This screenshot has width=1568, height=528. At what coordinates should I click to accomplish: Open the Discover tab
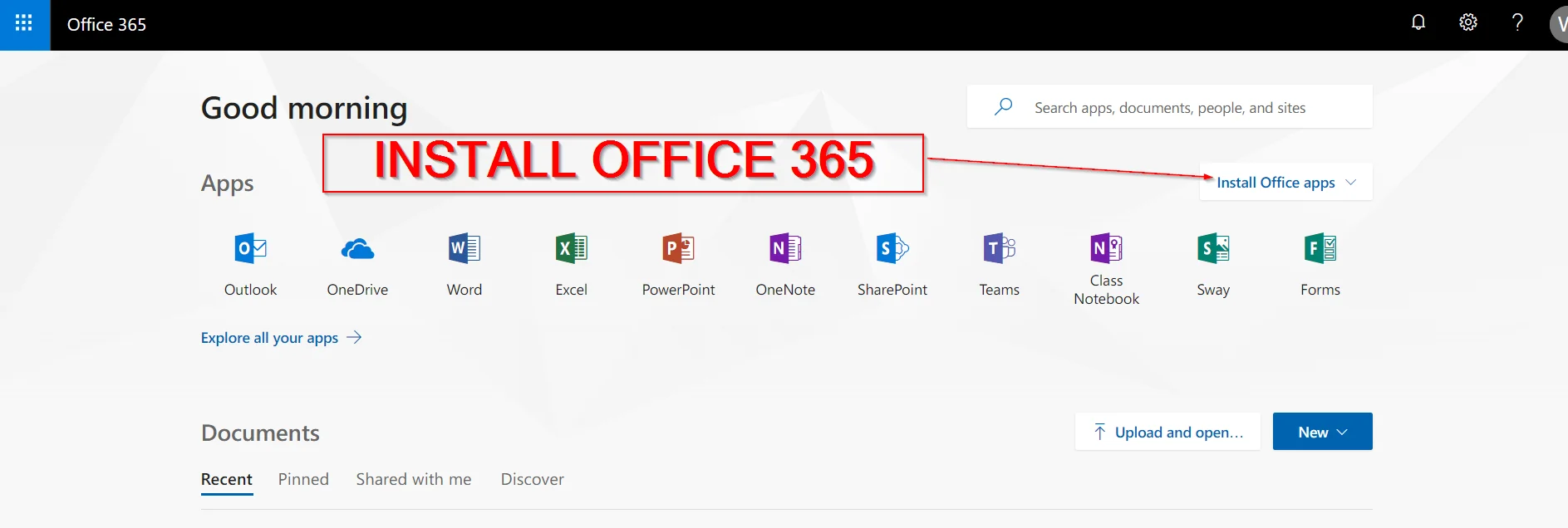coord(532,479)
